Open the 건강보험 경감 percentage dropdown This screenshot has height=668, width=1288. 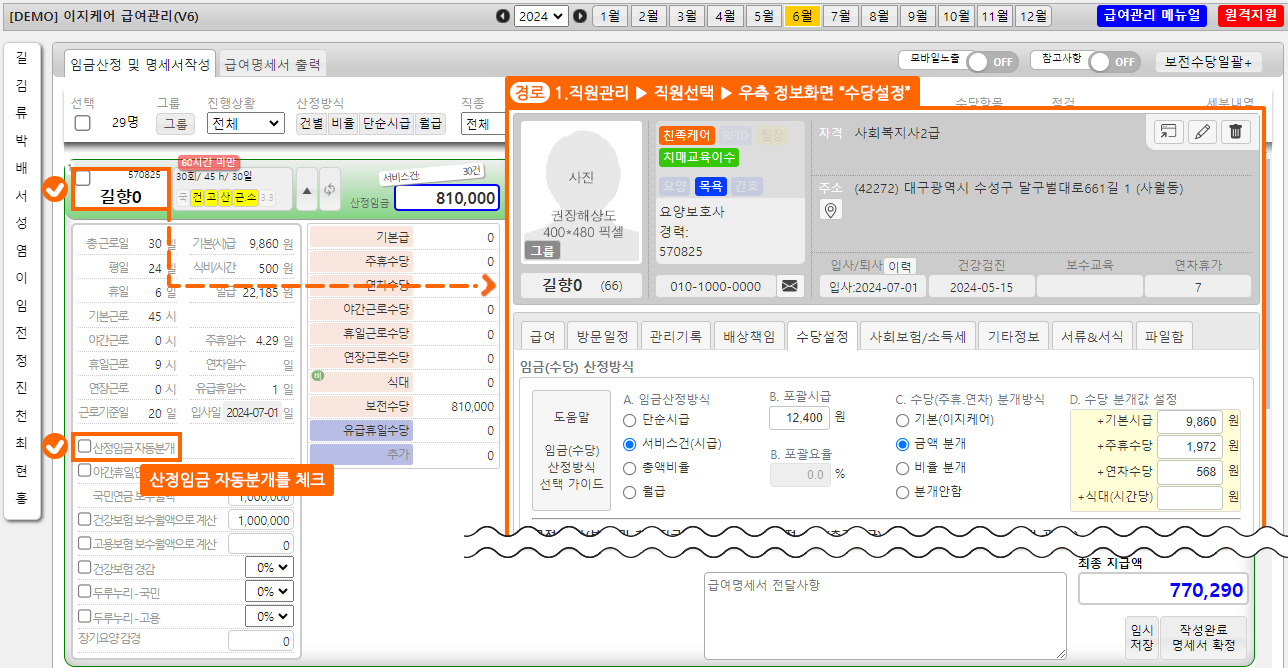pos(270,568)
